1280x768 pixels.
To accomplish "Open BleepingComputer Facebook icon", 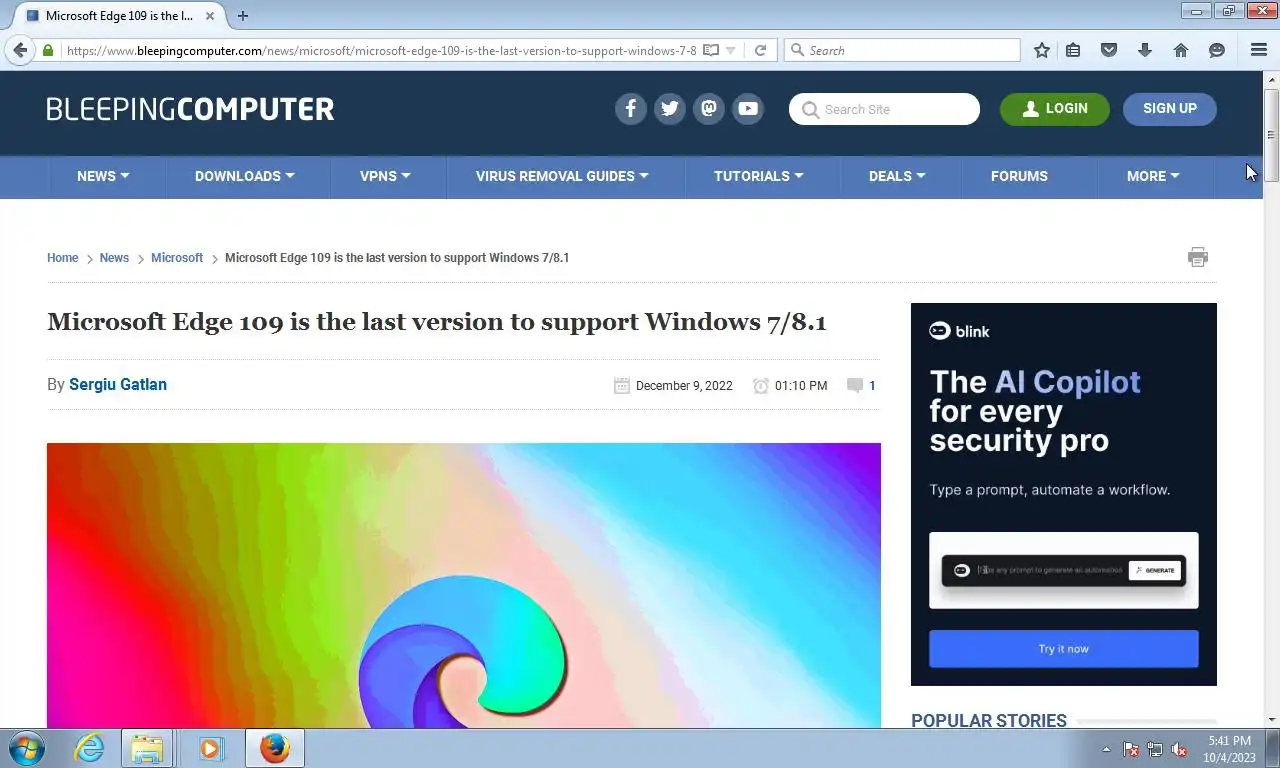I will 630,109.
